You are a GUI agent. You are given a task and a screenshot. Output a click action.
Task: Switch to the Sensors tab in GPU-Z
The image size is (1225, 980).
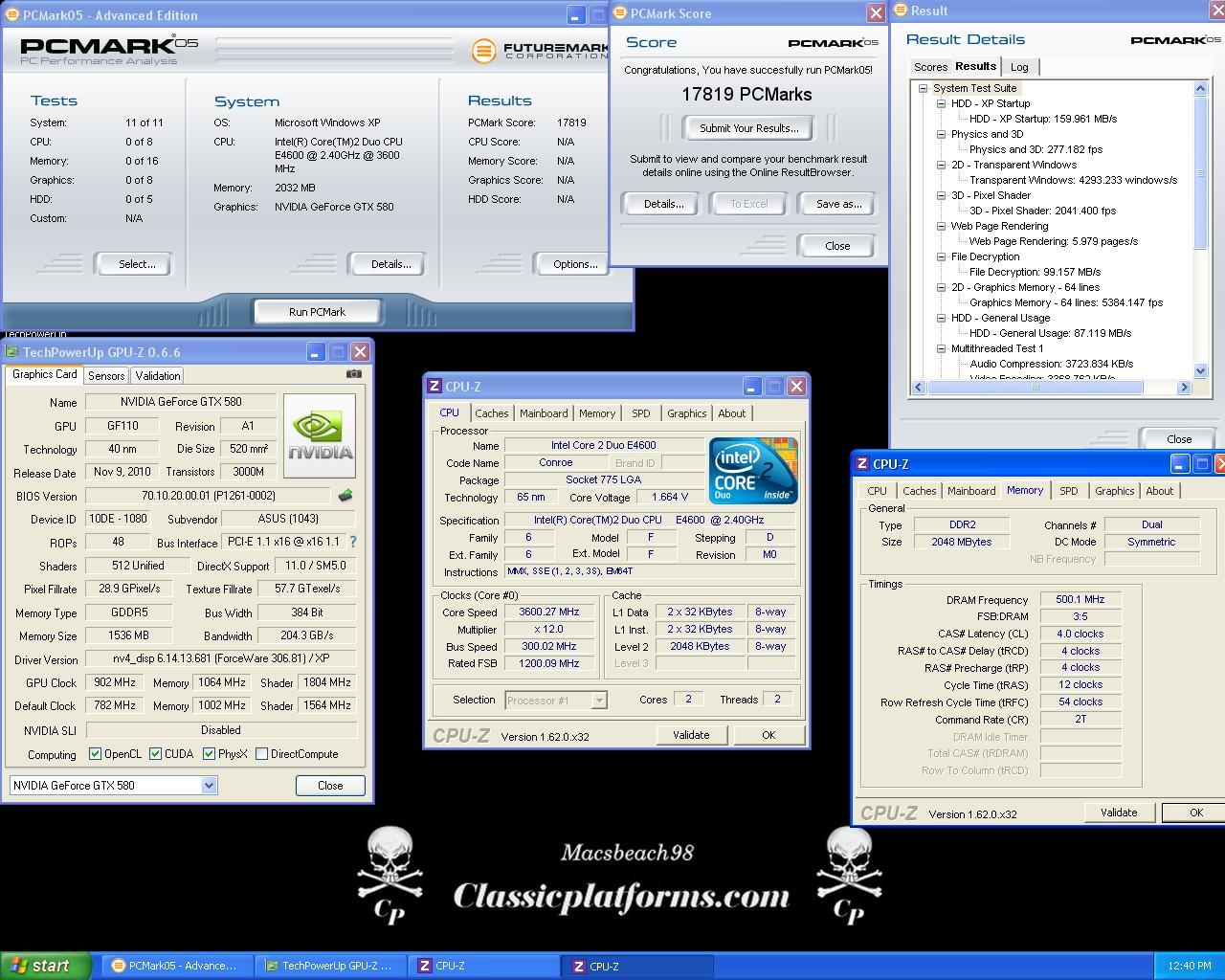click(x=106, y=376)
